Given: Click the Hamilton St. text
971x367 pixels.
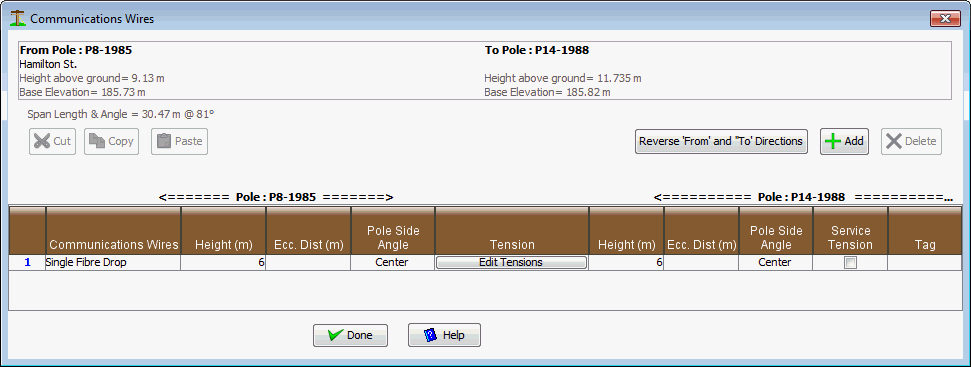Looking at the screenshot, I should pyautogui.click(x=48, y=64).
